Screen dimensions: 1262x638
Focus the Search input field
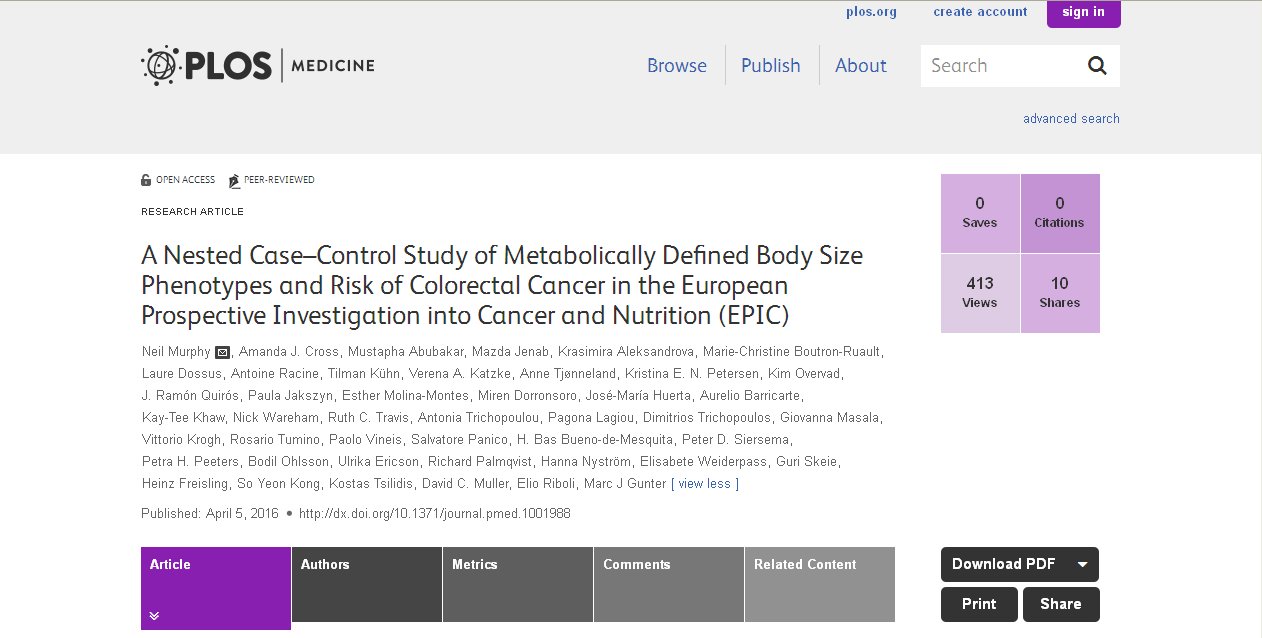[x=1000, y=66]
